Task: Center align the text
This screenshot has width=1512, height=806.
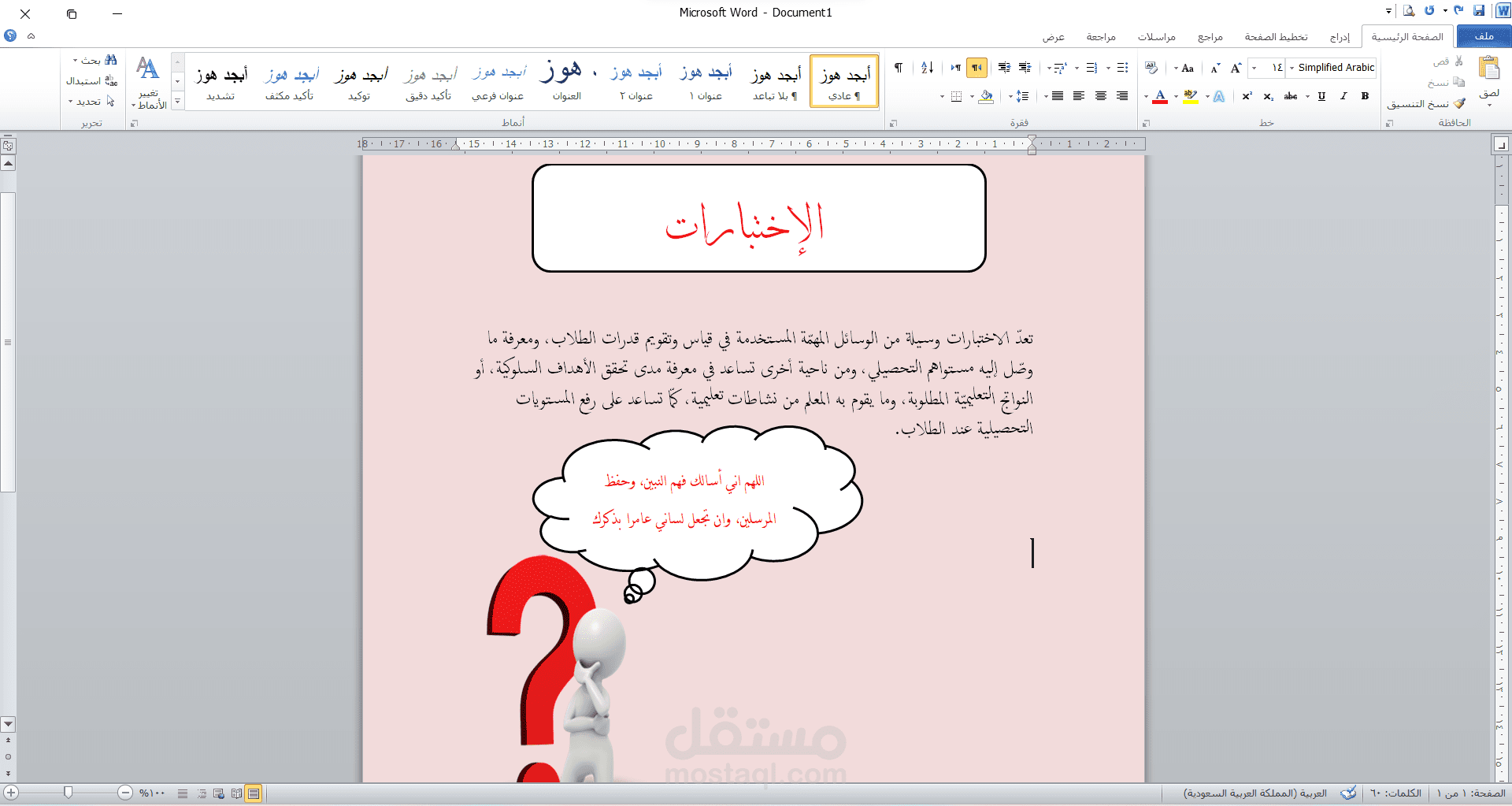Action: [x=1101, y=96]
